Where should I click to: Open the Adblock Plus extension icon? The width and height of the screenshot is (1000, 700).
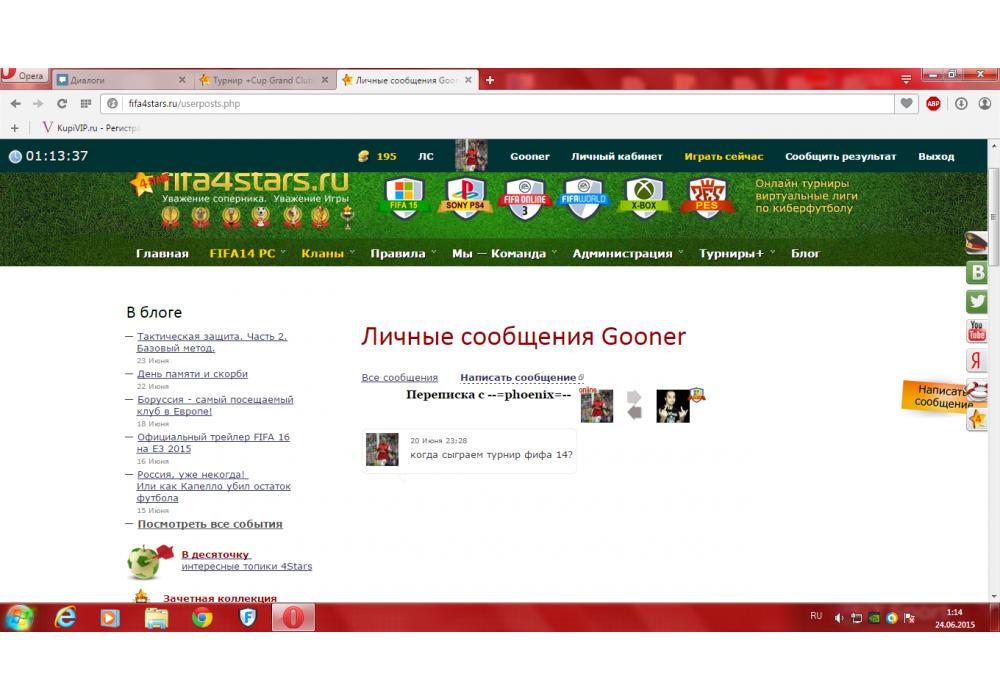933,103
